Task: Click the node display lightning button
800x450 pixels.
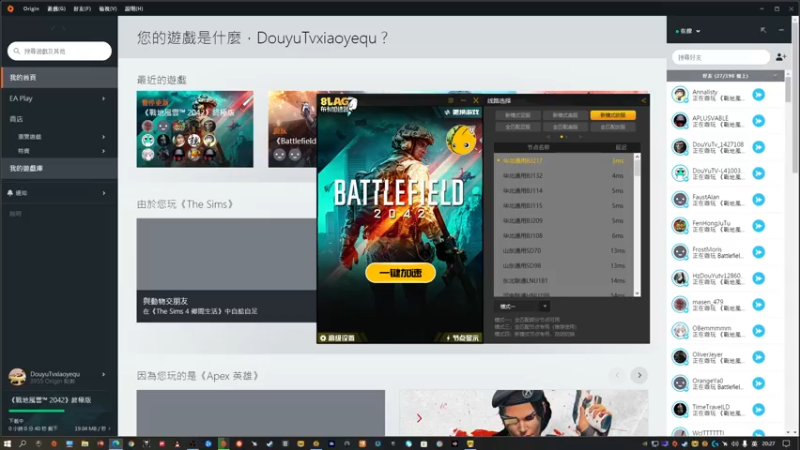Action: click(x=462, y=338)
